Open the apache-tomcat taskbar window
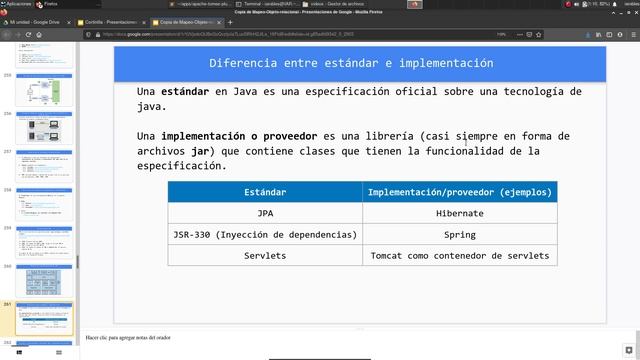Image resolution: width=640 pixels, height=360 pixels. point(200,4)
